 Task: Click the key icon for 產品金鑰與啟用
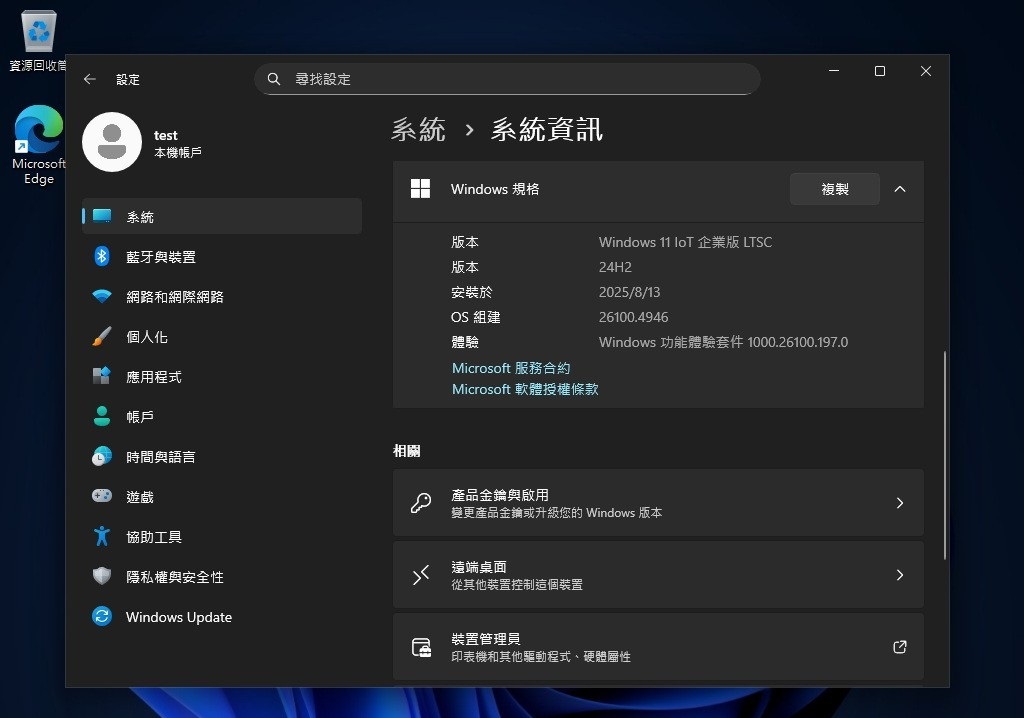coord(421,503)
